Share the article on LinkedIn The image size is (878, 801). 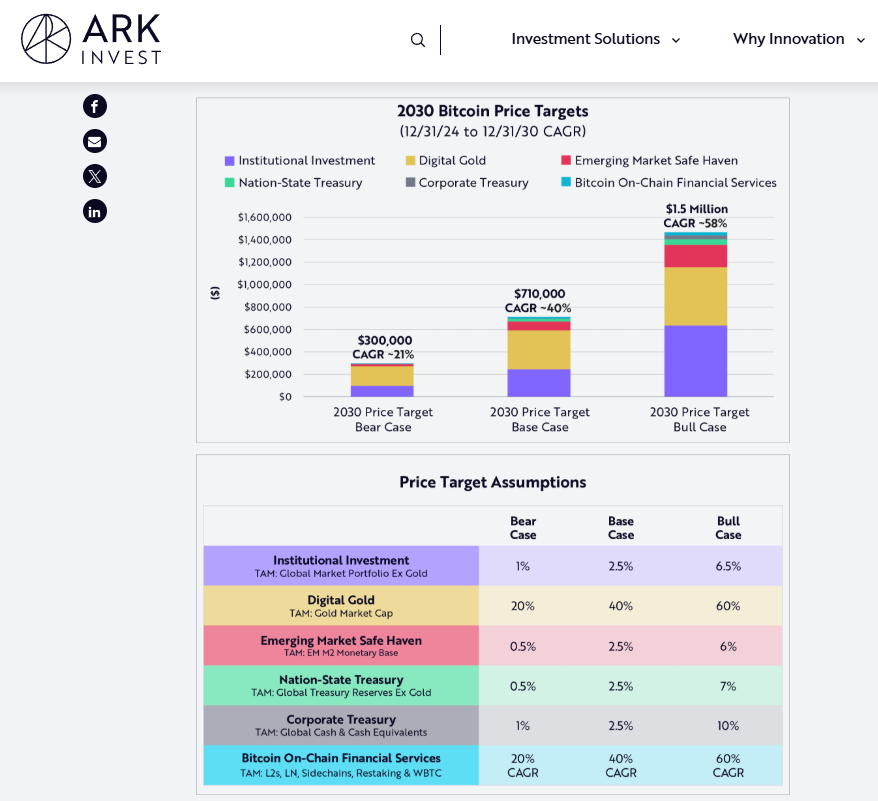point(95,212)
